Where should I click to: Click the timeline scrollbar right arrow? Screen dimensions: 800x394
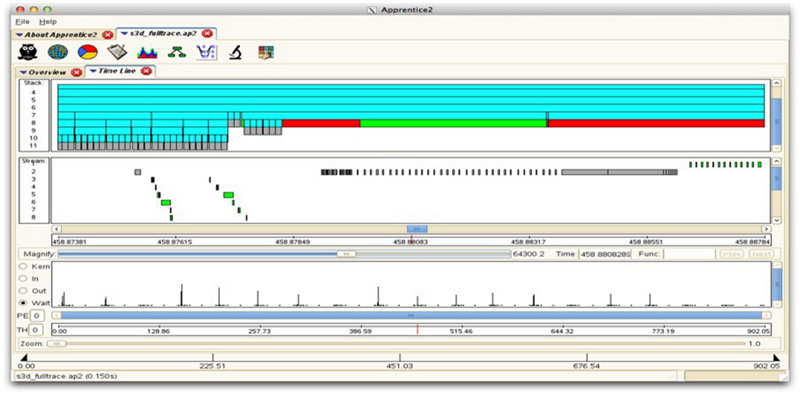tap(766, 229)
